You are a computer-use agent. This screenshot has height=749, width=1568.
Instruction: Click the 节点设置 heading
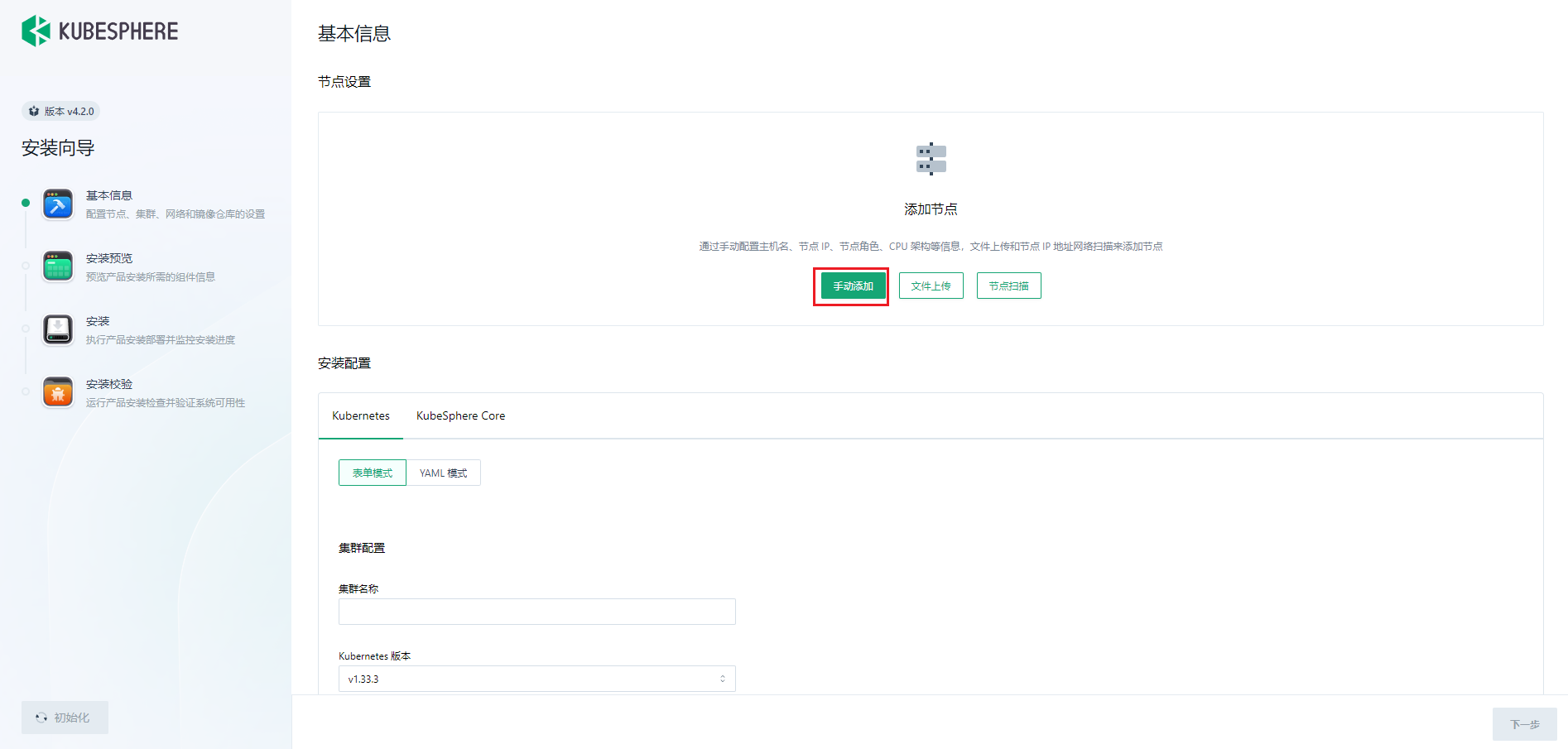(x=344, y=82)
